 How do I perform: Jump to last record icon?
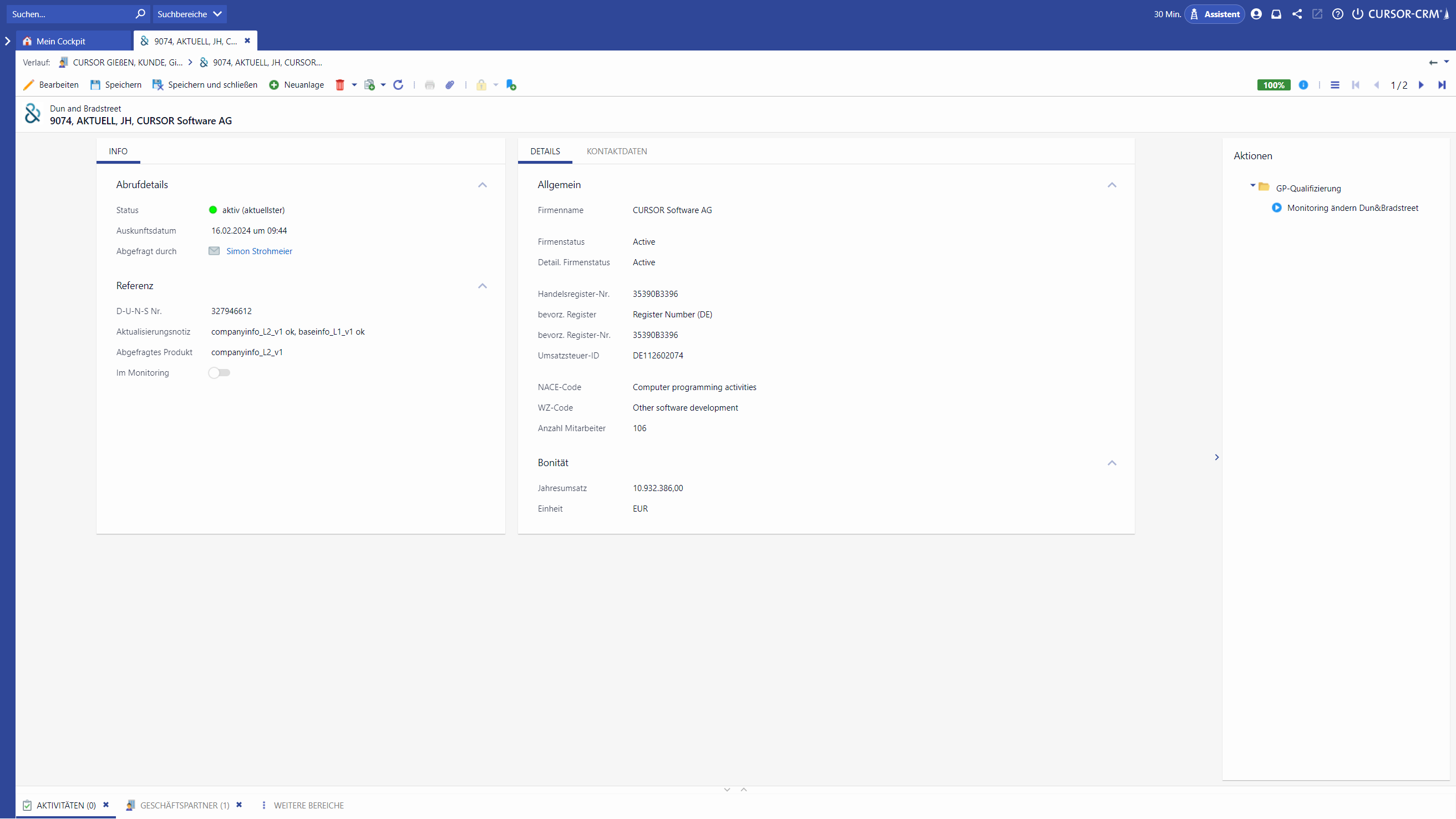[x=1442, y=85]
